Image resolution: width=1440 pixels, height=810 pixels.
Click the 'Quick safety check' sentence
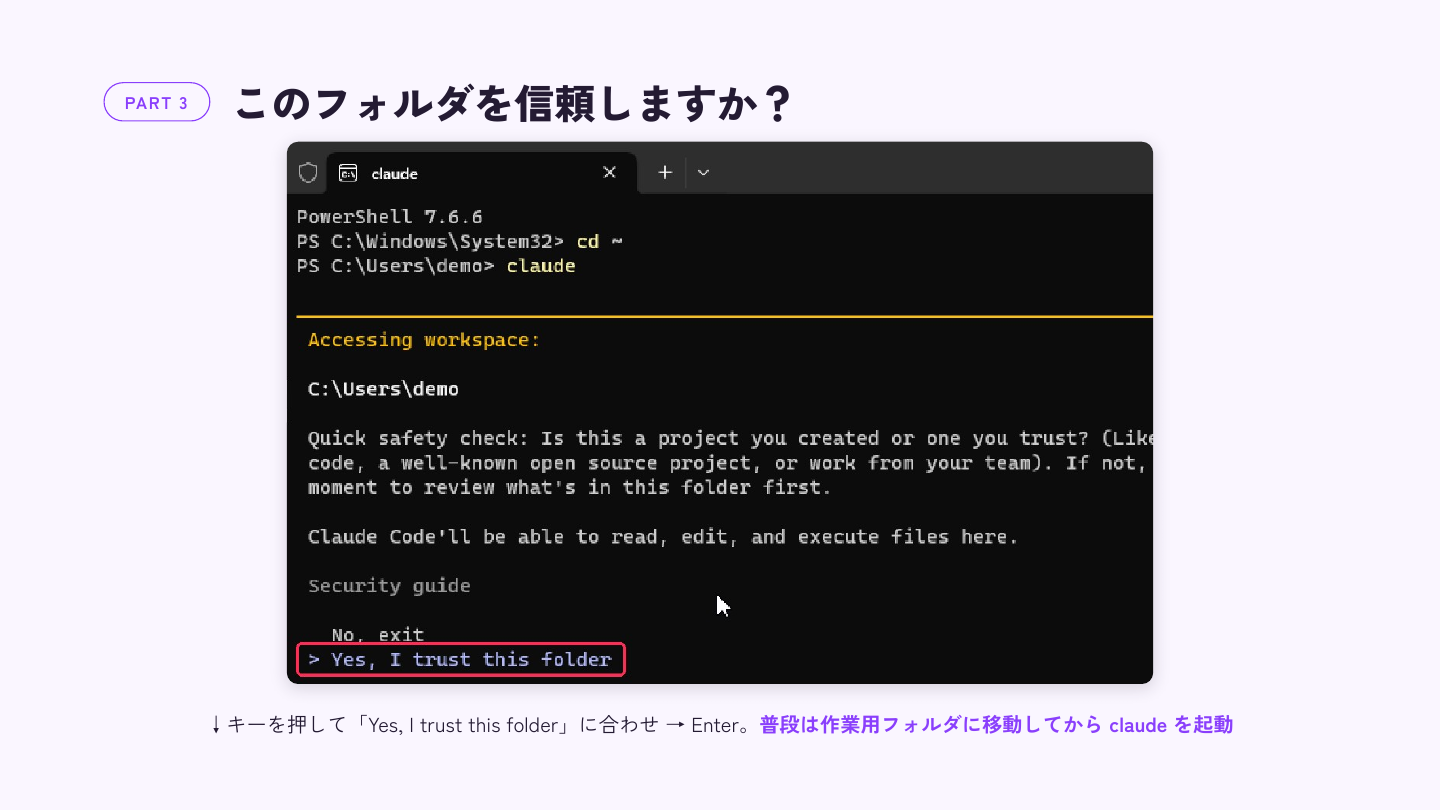coord(730,463)
